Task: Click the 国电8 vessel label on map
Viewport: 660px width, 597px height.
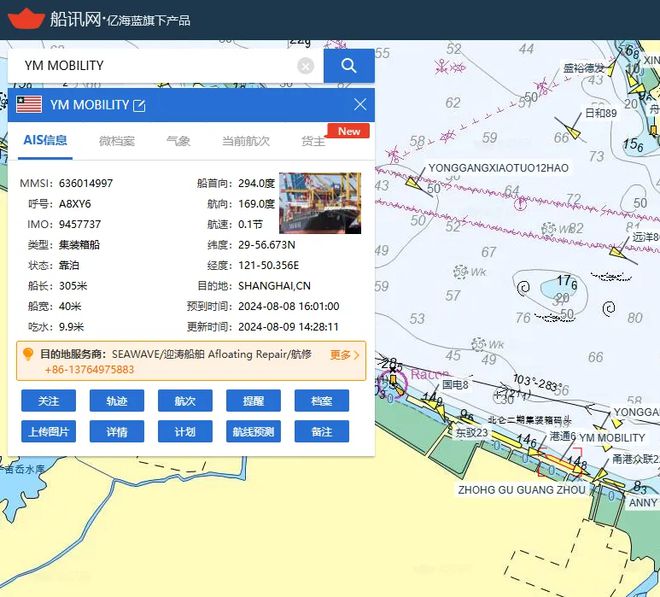Action: click(x=455, y=384)
